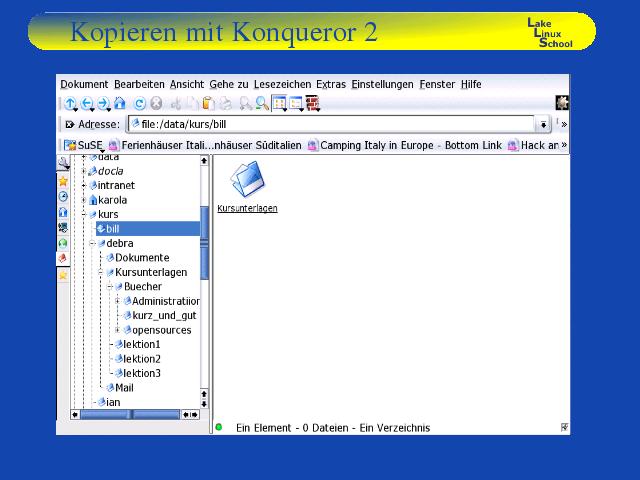640x480 pixels.
Task: Click into the Adresse URL field
Action: point(331,124)
